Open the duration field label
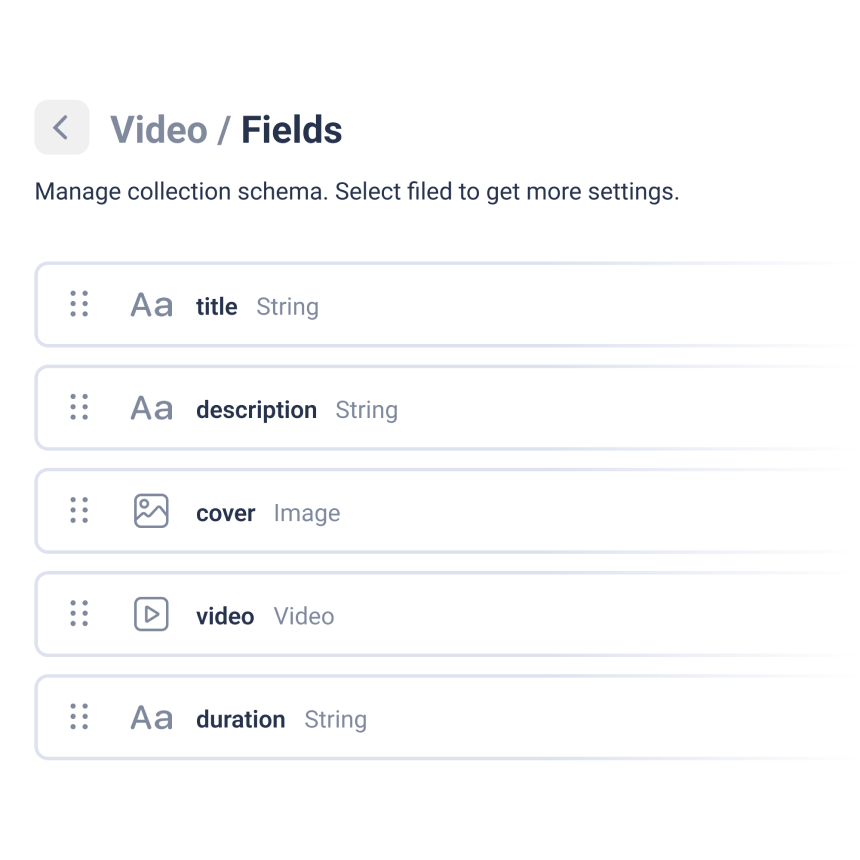This screenshot has height=860, width=860. coord(241,720)
